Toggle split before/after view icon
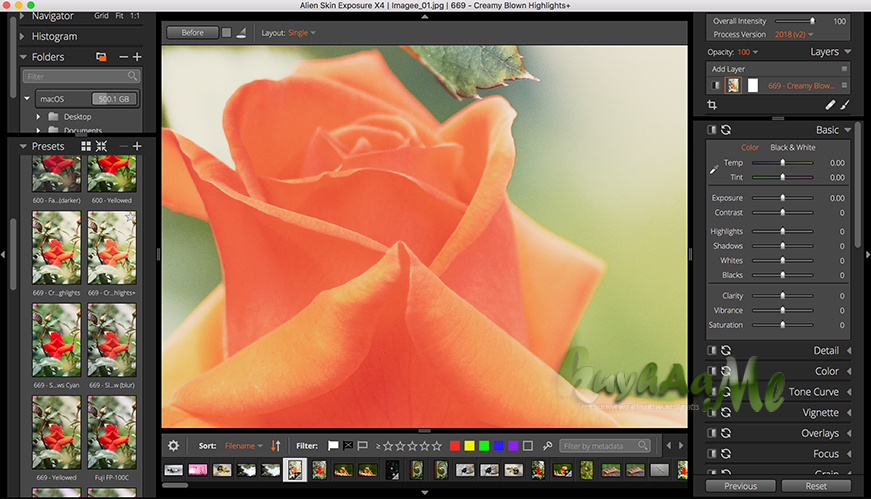This screenshot has height=499, width=871. pos(241,33)
